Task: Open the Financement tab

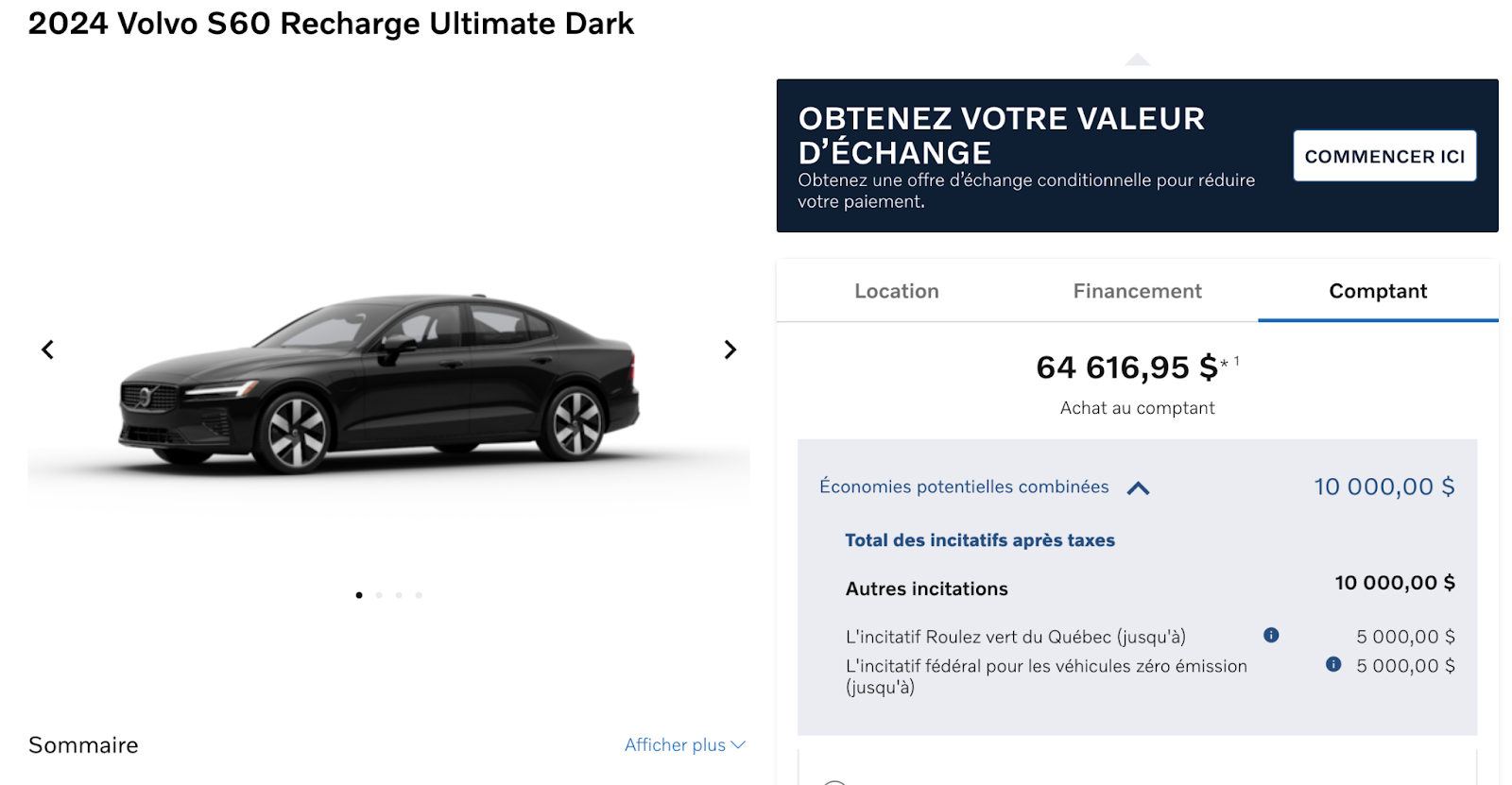Action: point(1136,291)
